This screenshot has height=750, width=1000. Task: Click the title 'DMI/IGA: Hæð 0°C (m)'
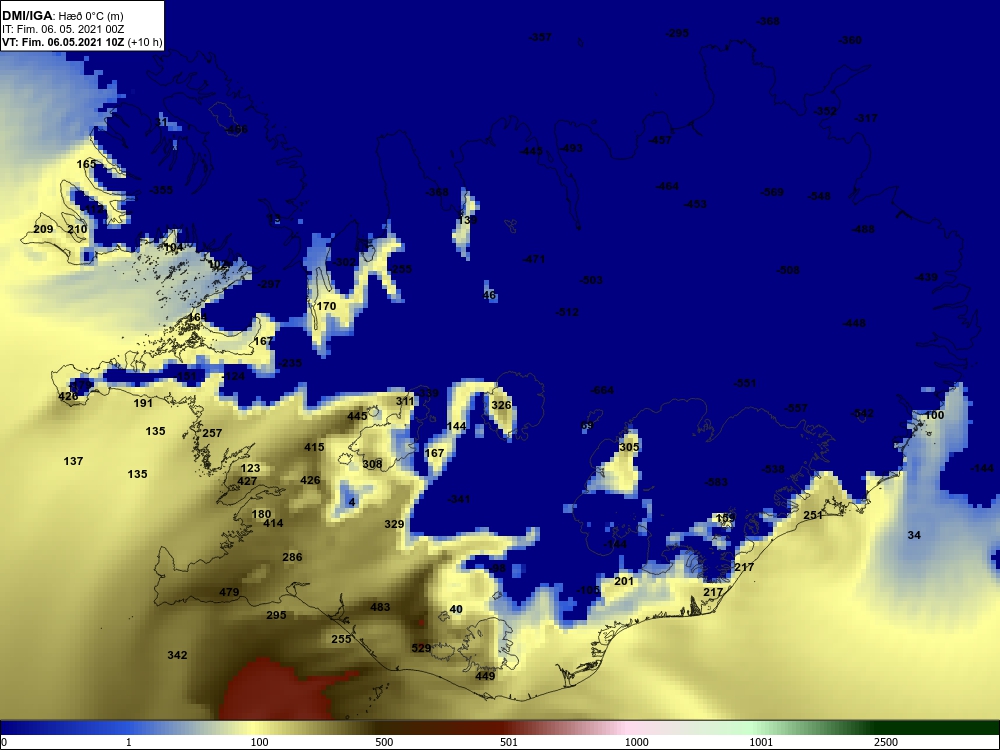coord(63,16)
